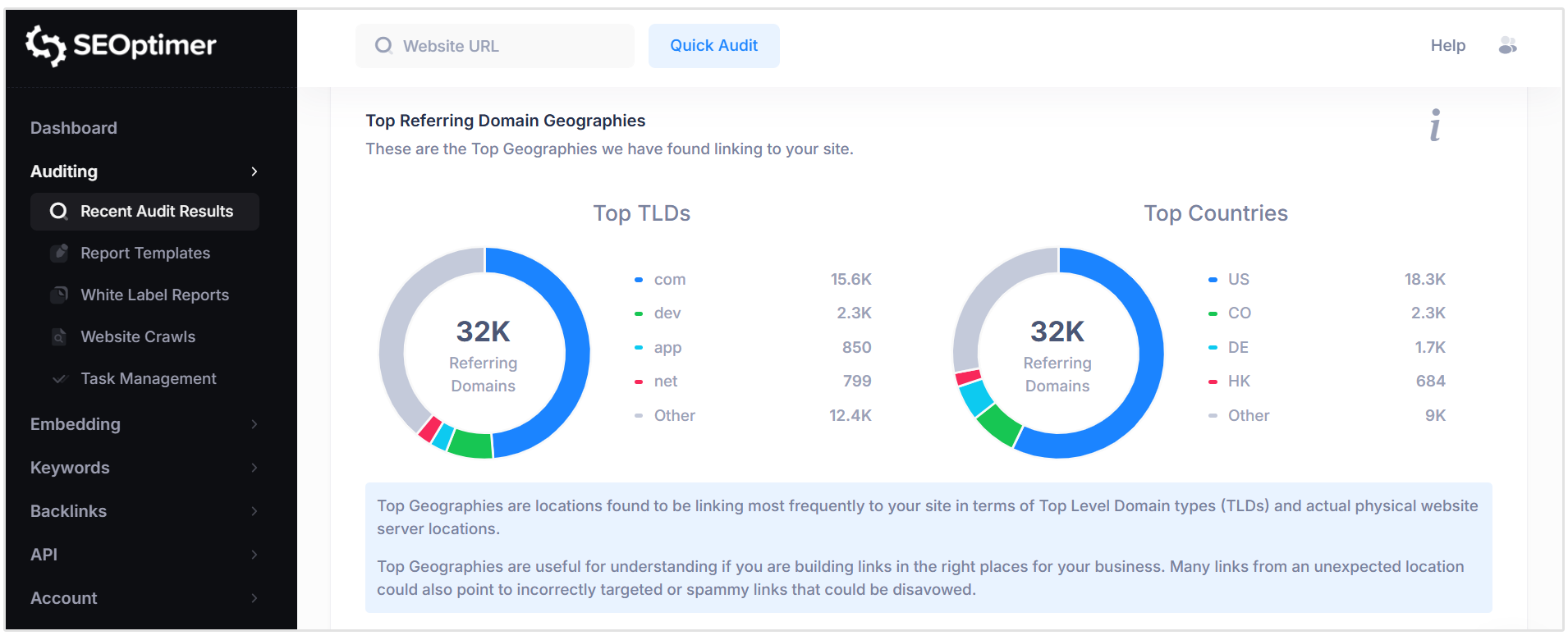Click the SEOptimer gear logo
Viewport: 1568px width, 640px height.
(45, 45)
